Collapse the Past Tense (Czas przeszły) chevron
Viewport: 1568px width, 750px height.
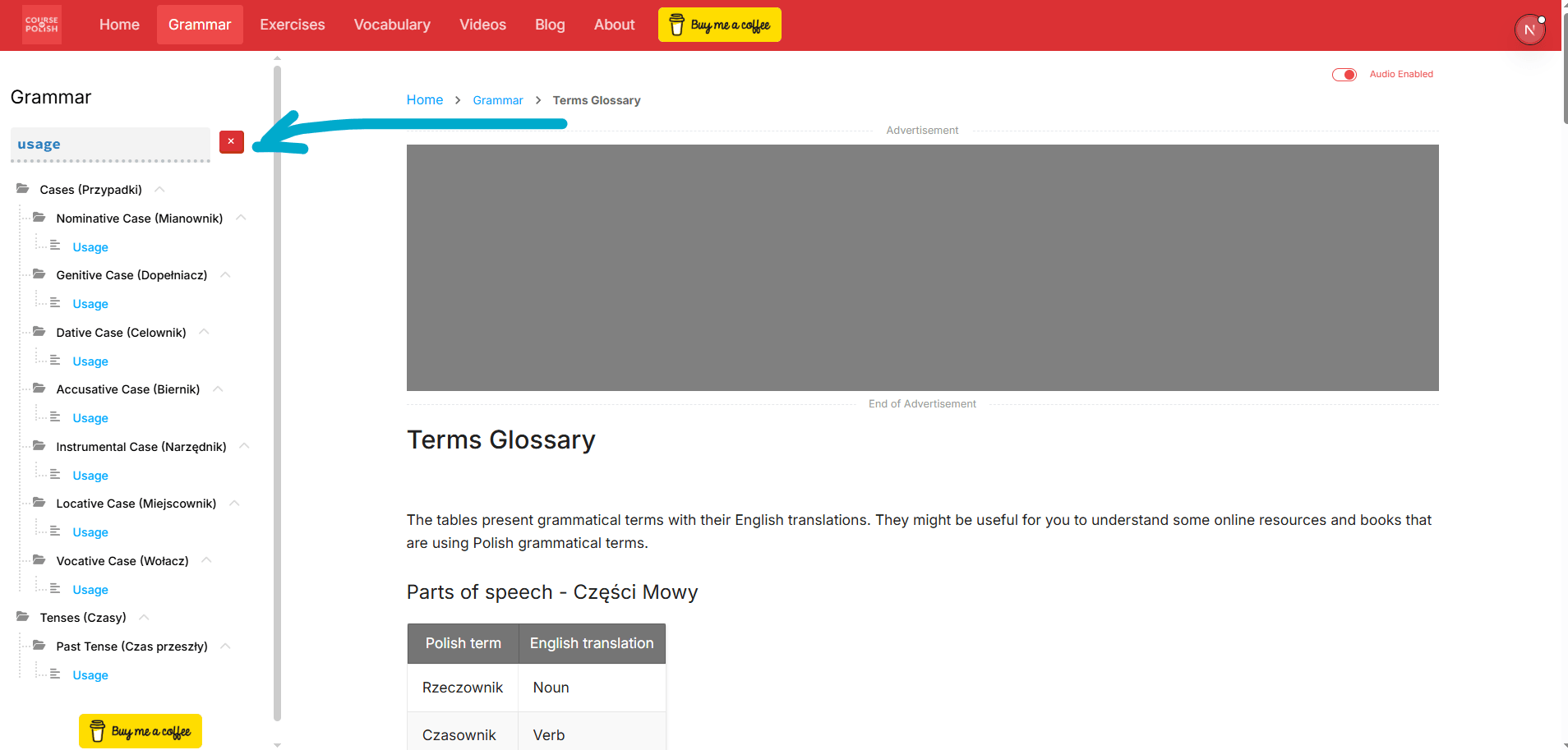(x=226, y=646)
